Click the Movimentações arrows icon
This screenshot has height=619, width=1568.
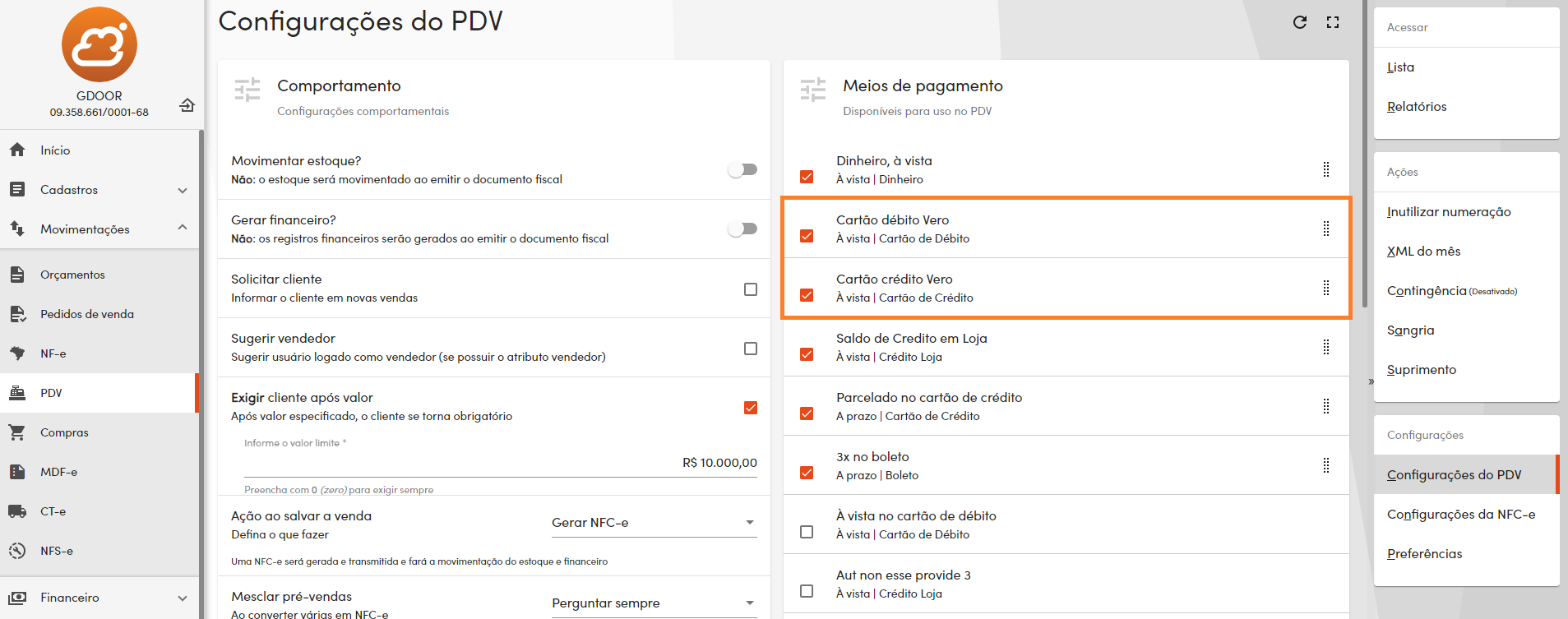click(17, 229)
